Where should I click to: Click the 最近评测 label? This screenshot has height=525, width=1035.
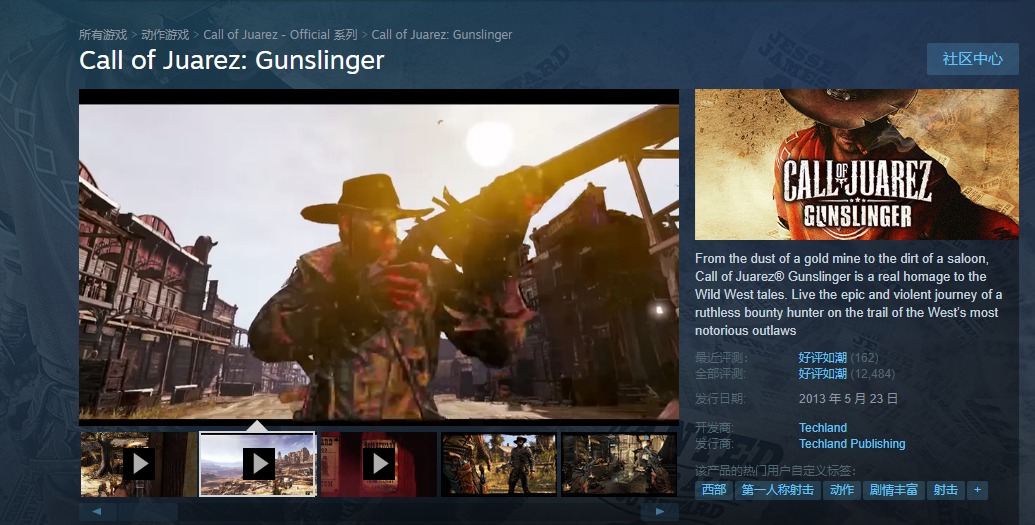click(x=721, y=357)
